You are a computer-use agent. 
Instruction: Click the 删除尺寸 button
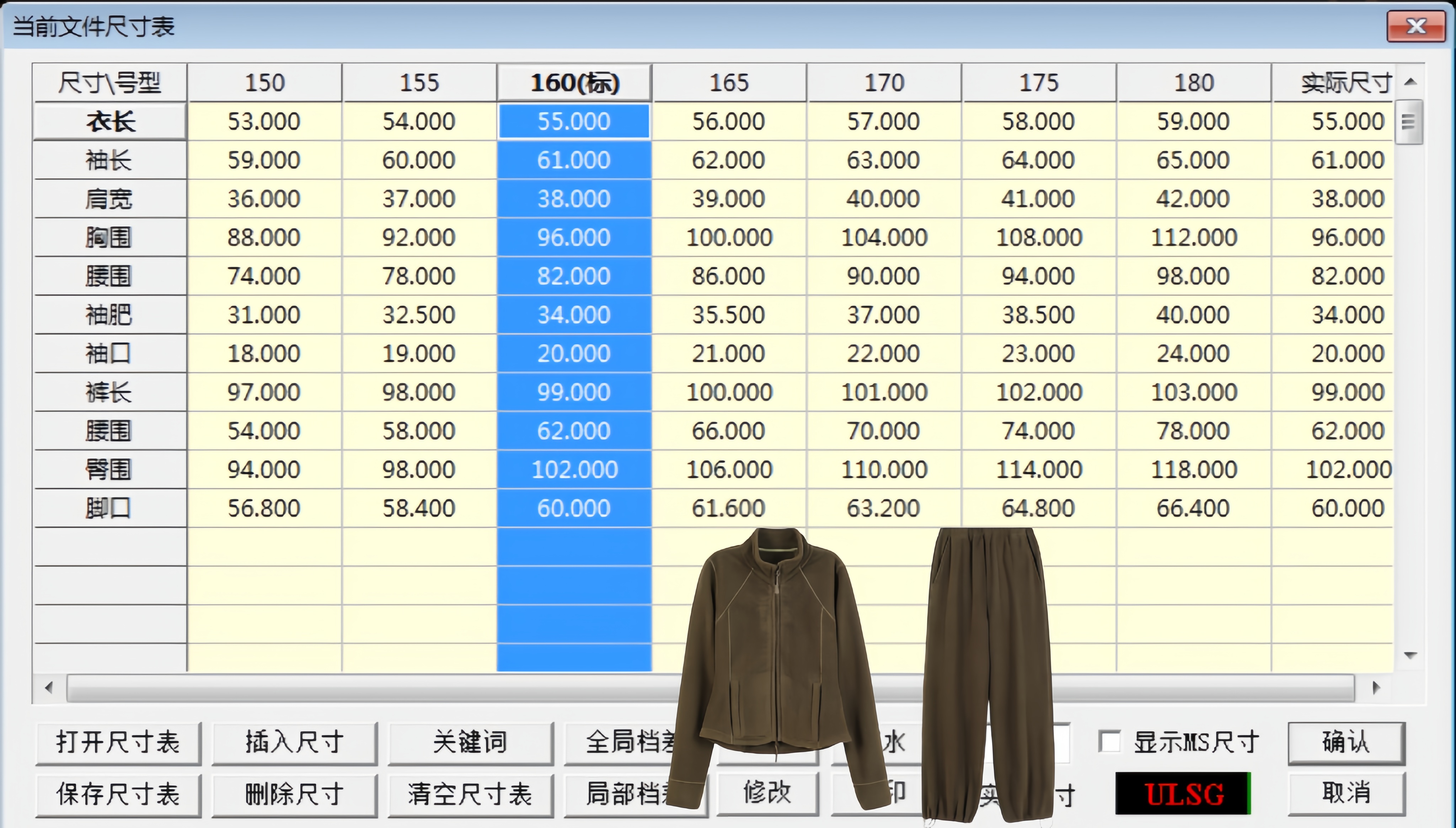[294, 794]
